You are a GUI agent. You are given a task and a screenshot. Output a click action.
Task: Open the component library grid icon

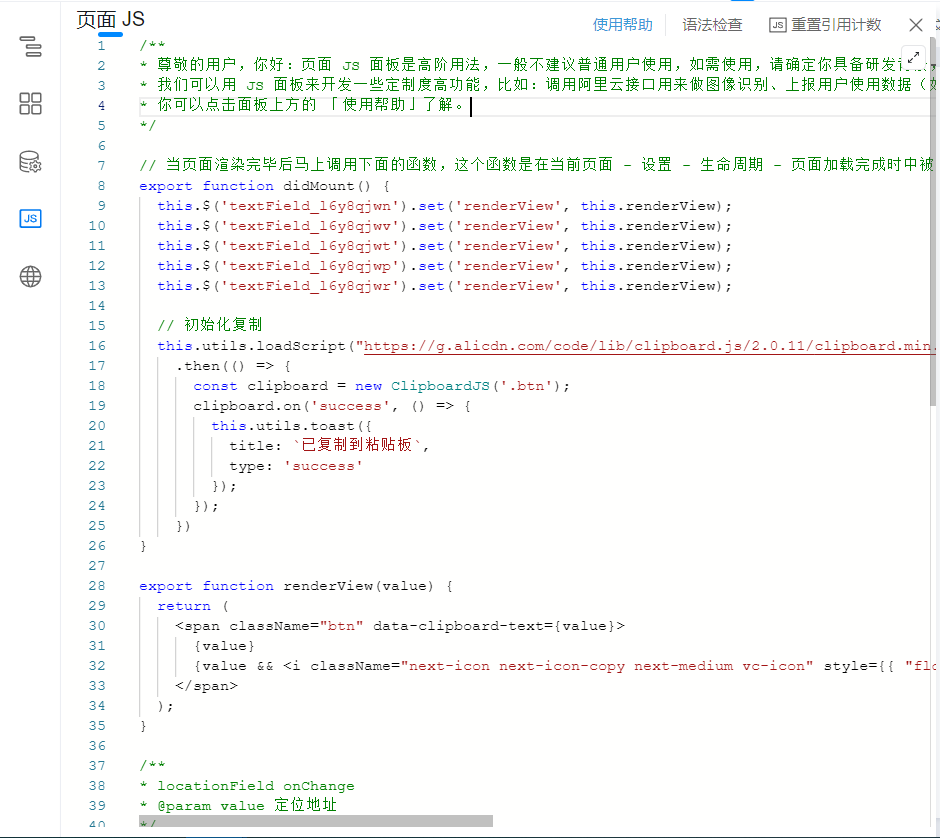30,104
